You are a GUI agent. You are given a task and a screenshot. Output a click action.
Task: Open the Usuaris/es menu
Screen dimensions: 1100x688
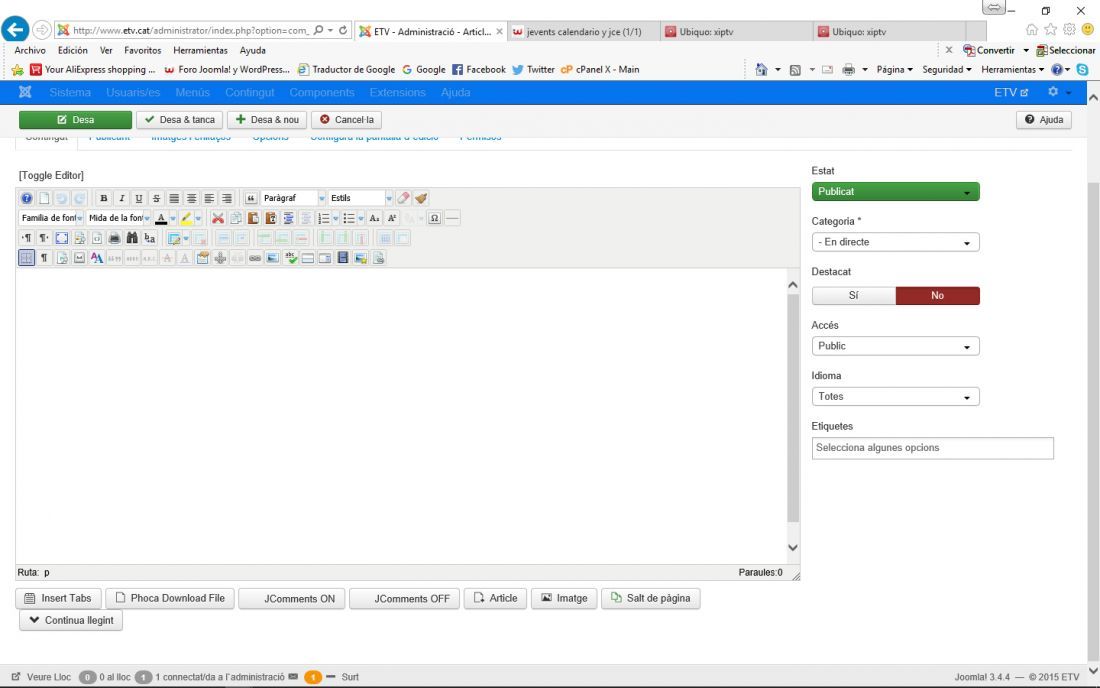pyautogui.click(x=133, y=93)
